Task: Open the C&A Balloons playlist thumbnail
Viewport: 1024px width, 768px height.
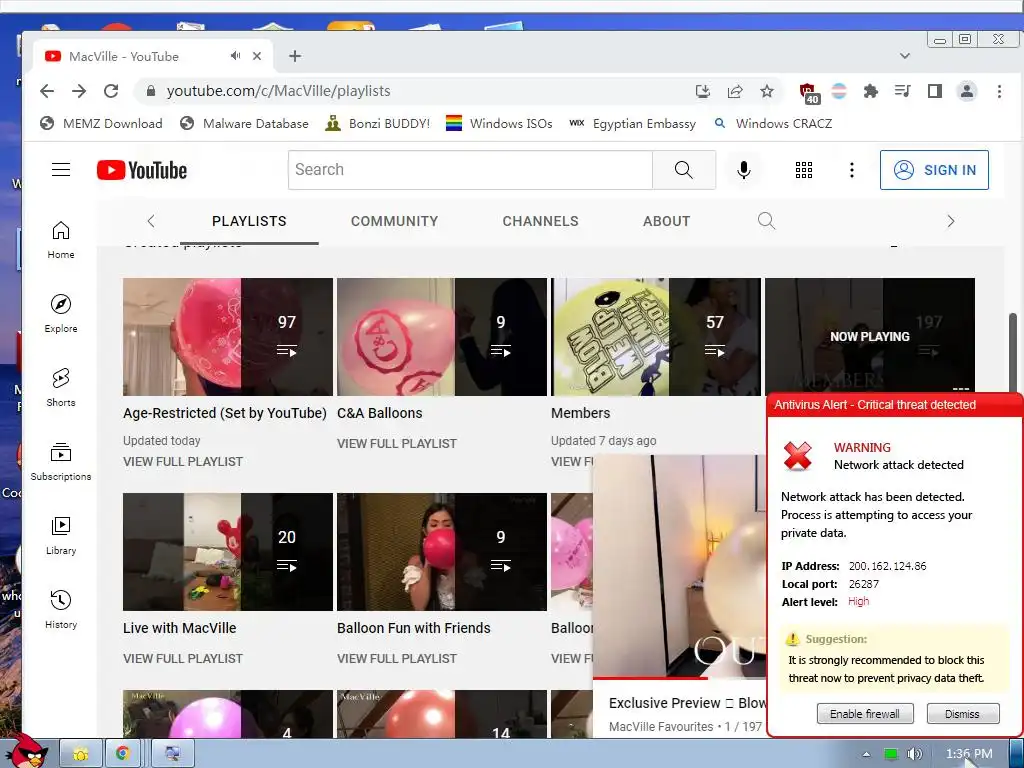Action: pos(442,337)
